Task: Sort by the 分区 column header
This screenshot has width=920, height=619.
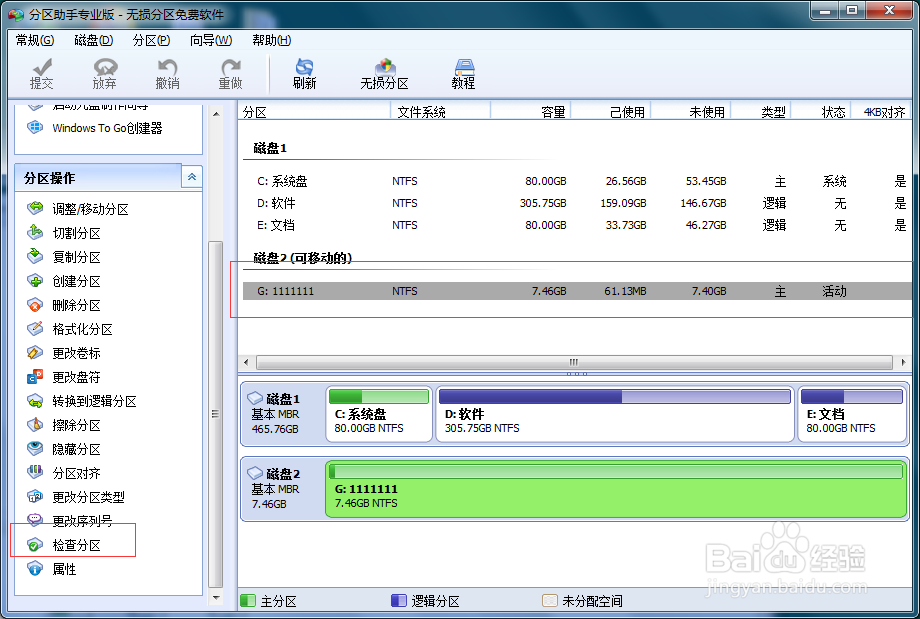Action: pos(314,111)
